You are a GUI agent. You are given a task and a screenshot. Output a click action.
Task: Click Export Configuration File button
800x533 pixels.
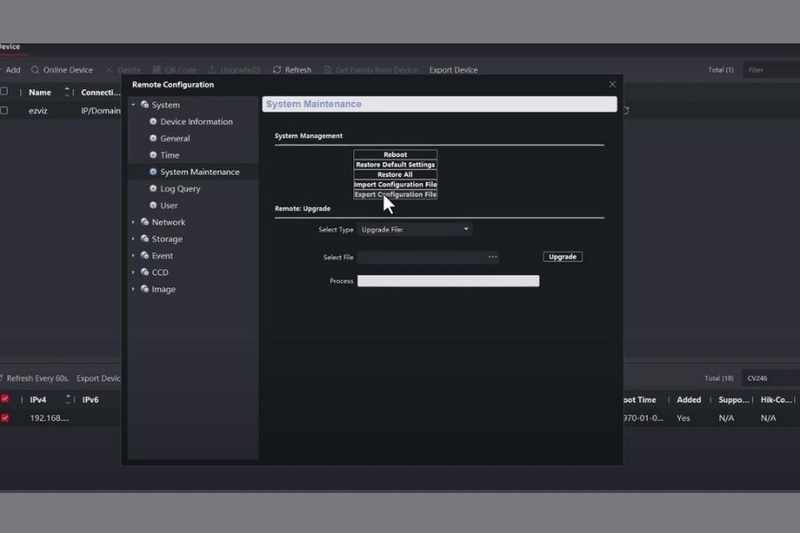tap(395, 194)
